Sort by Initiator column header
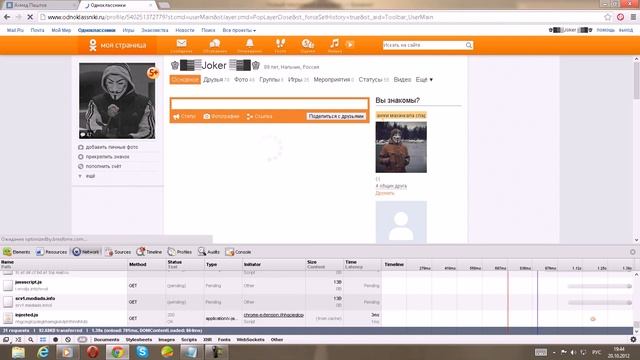The height and width of the screenshot is (360, 640). pyautogui.click(x=274, y=264)
